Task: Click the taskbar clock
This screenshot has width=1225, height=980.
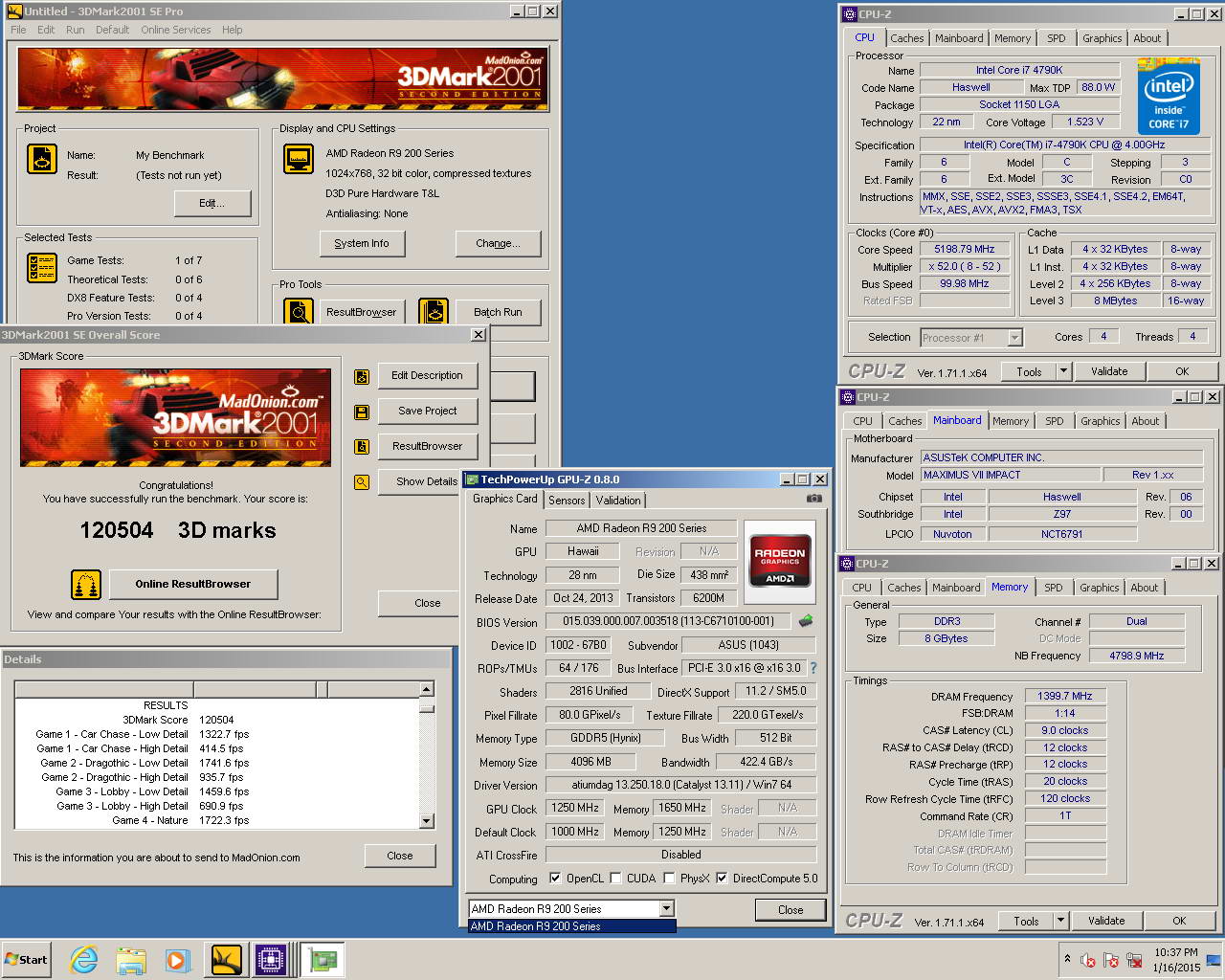Action: pyautogui.click(x=1176, y=960)
